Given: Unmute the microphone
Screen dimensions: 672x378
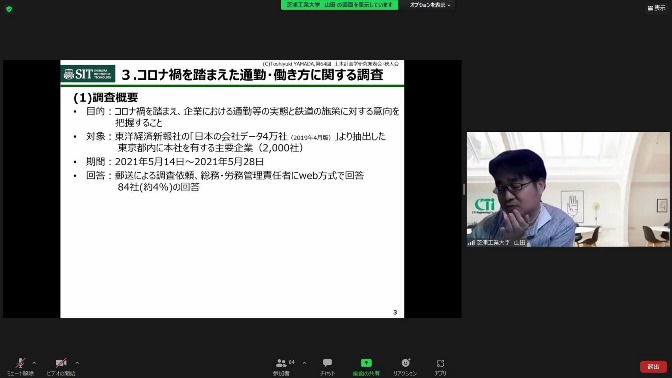Looking at the screenshot, I should pos(20,367).
